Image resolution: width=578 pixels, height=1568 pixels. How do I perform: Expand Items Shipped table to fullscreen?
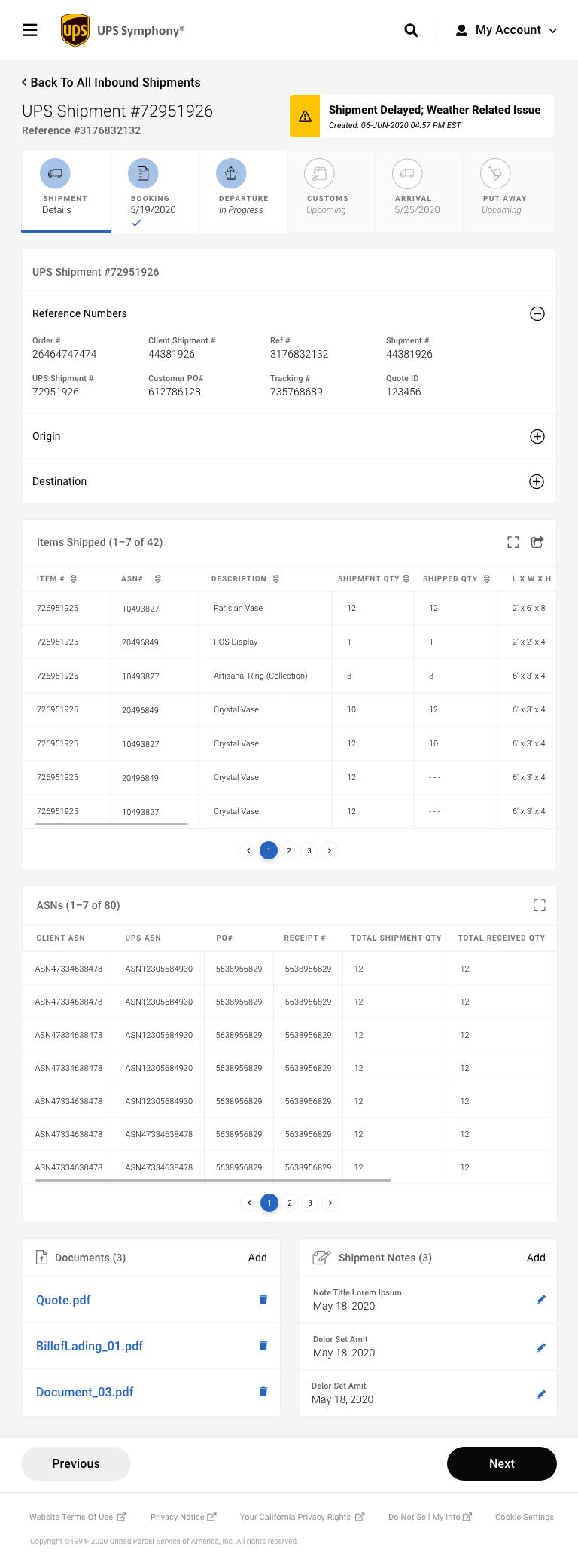pyautogui.click(x=513, y=542)
